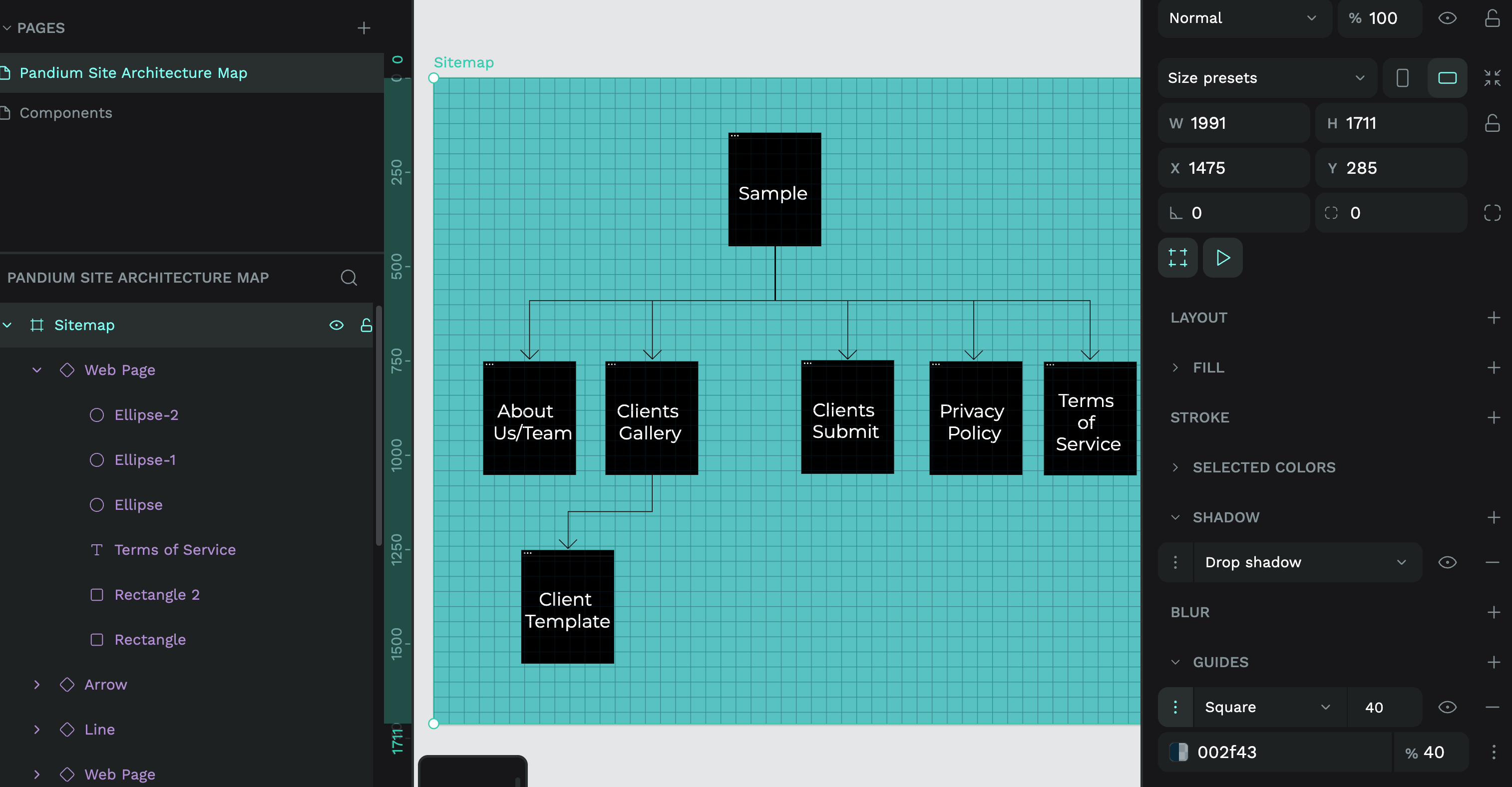The height and width of the screenshot is (787, 1512).
Task: Remove the Drop shadow with minus
Action: (1492, 562)
